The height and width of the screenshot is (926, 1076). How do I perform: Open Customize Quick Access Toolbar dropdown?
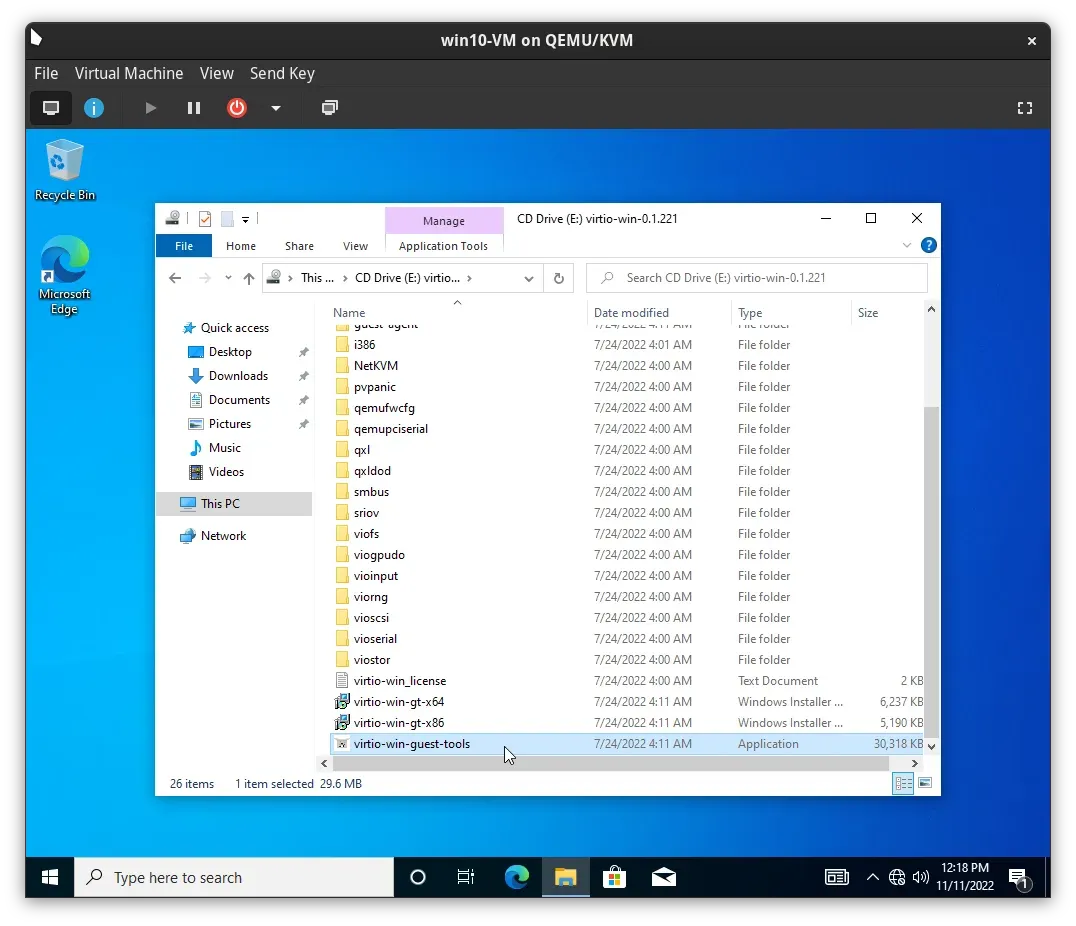pos(245,220)
